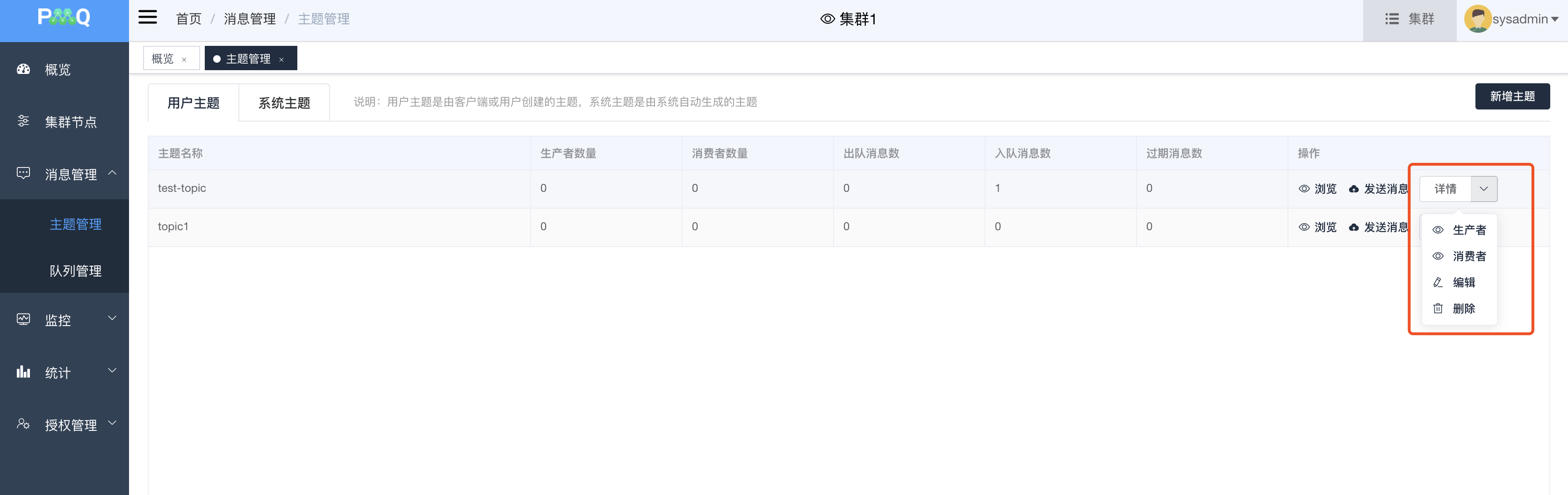The image size is (1568, 495).
Task: Click 浏览 eye for topic1
Action: click(1318, 227)
